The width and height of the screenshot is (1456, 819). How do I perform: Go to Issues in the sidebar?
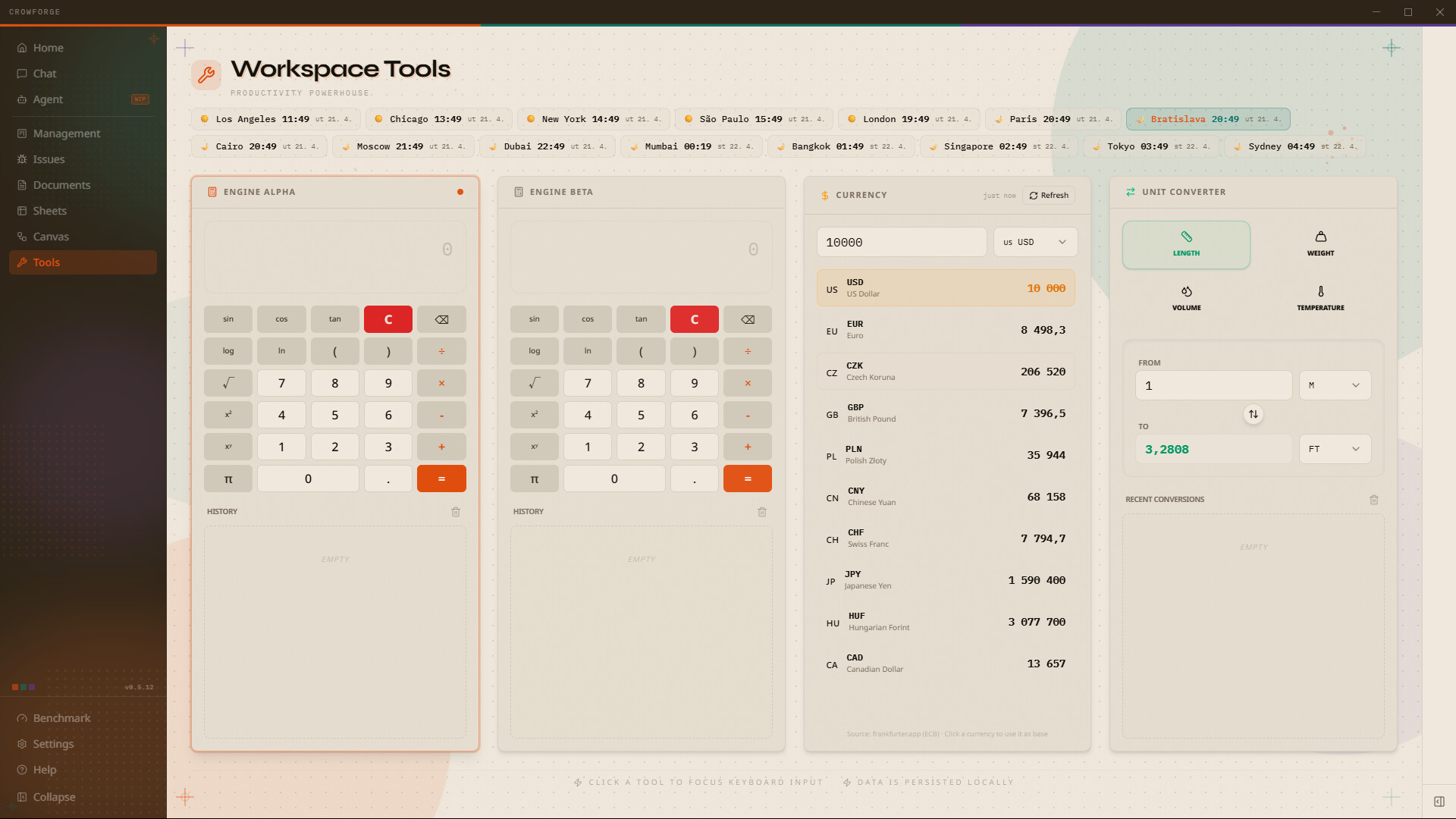(x=83, y=159)
